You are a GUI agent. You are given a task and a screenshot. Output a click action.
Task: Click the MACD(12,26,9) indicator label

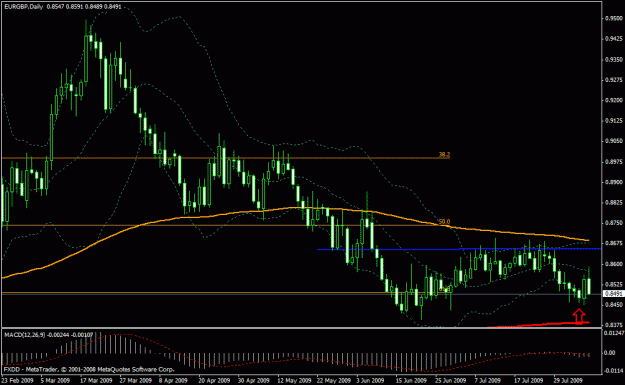(48, 335)
